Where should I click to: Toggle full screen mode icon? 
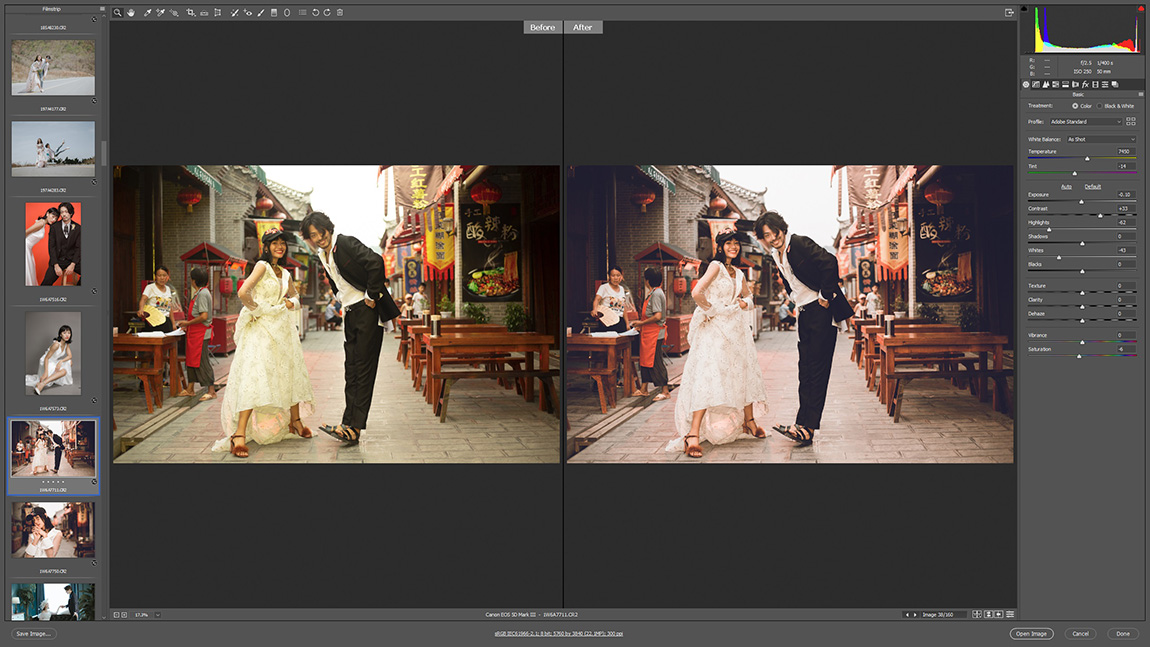click(1009, 12)
